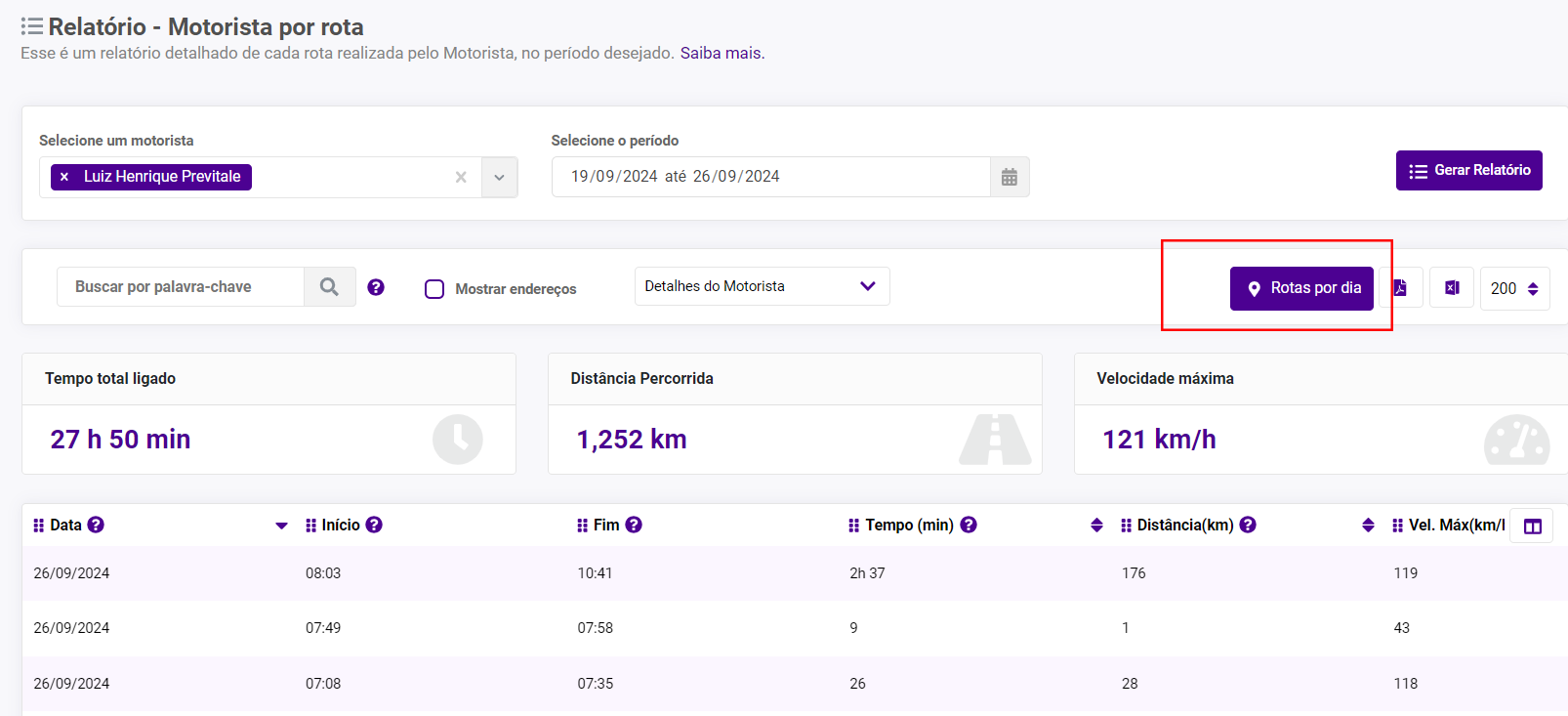Click the search magnifier icon

(x=329, y=287)
